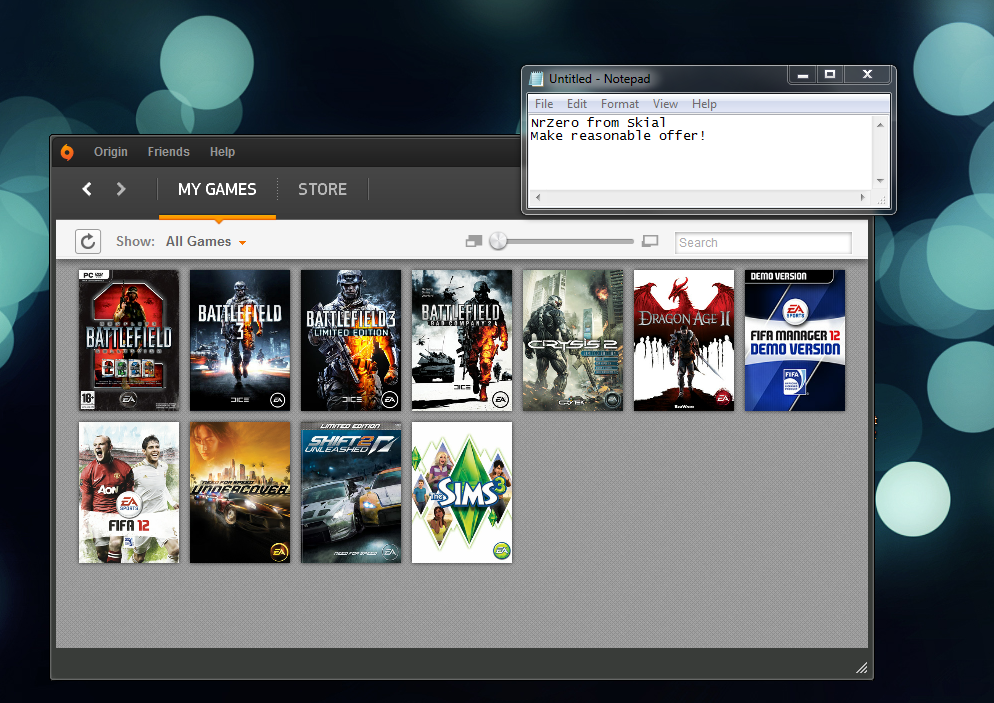Click the thumbnail size slider handle
This screenshot has height=703, width=994.
(498, 241)
